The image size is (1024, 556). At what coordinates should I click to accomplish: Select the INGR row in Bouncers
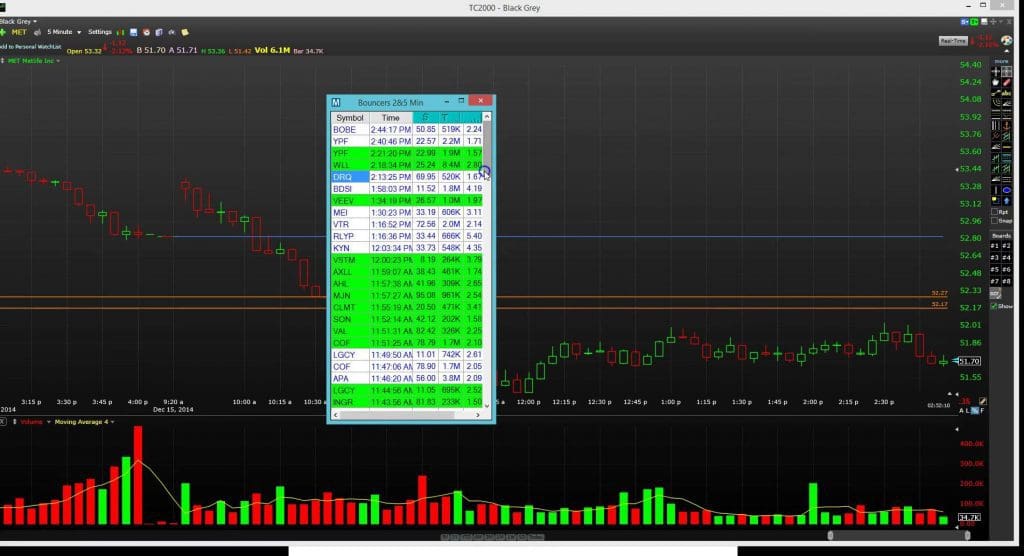click(407, 402)
